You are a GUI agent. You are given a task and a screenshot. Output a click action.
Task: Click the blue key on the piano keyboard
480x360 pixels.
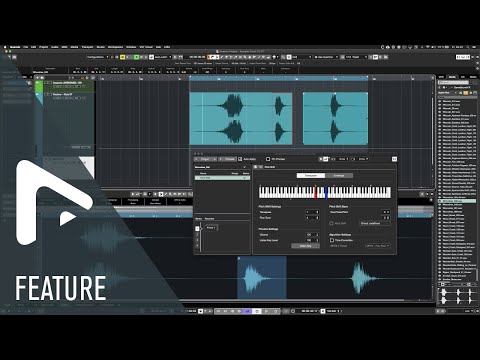click(326, 192)
